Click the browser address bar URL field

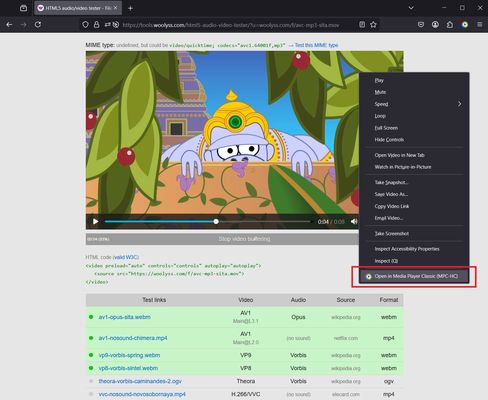(x=231, y=25)
